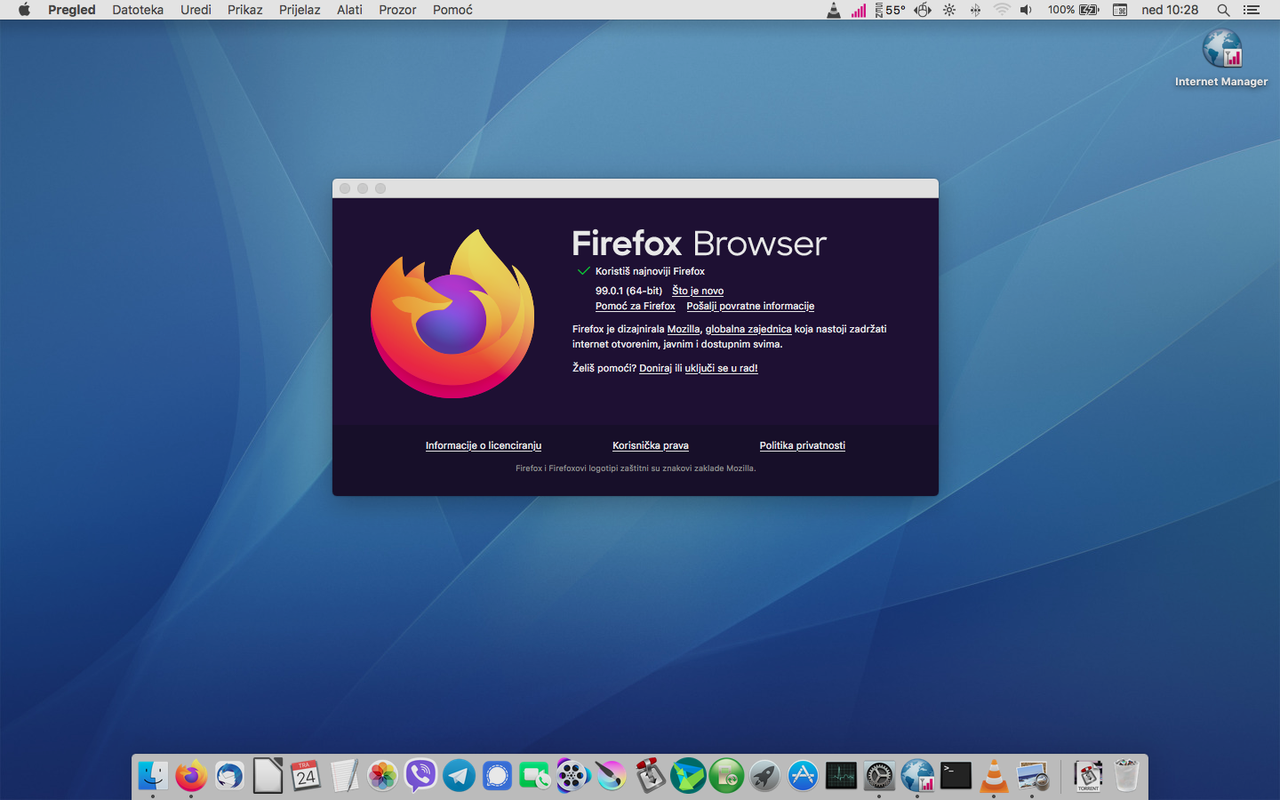Click "Koristiš najnoviji Firefox" status text
The height and width of the screenshot is (800, 1280).
click(650, 271)
